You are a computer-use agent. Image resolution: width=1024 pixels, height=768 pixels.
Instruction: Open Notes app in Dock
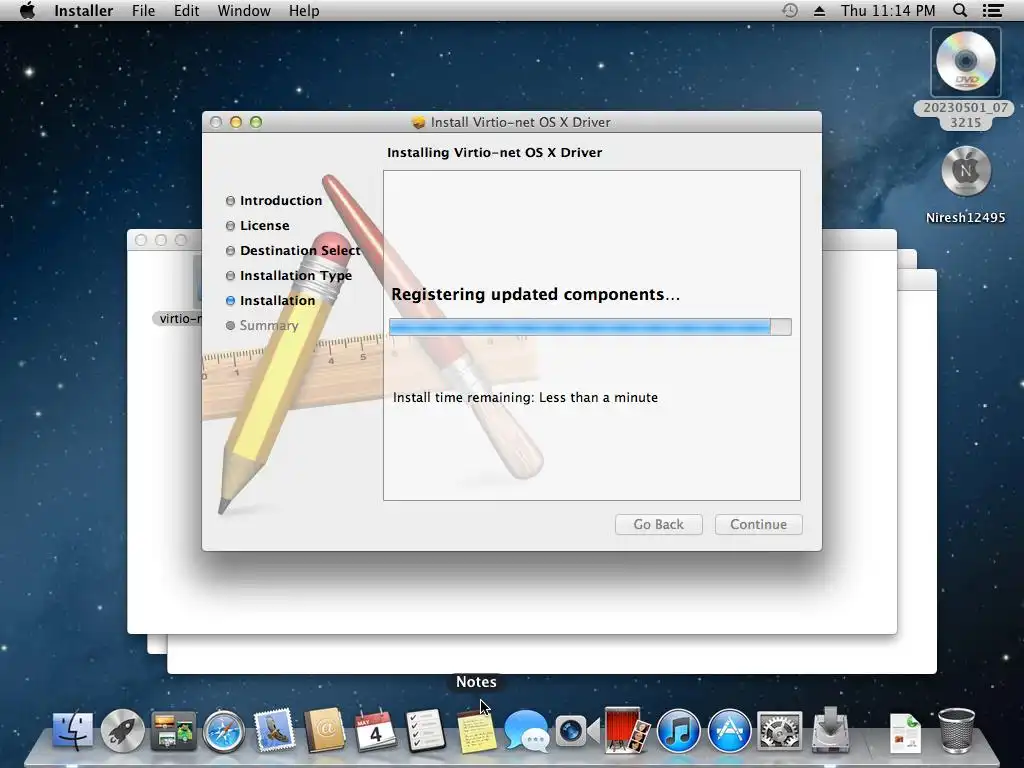click(x=476, y=731)
